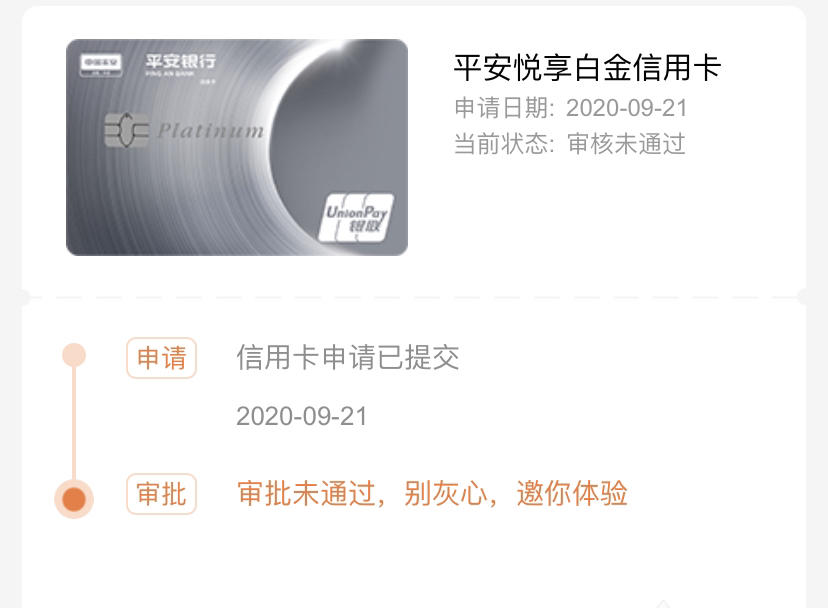Tap the 2020-09-21 date under the submitted step
Viewport: 828px width, 608px height.
point(302,416)
